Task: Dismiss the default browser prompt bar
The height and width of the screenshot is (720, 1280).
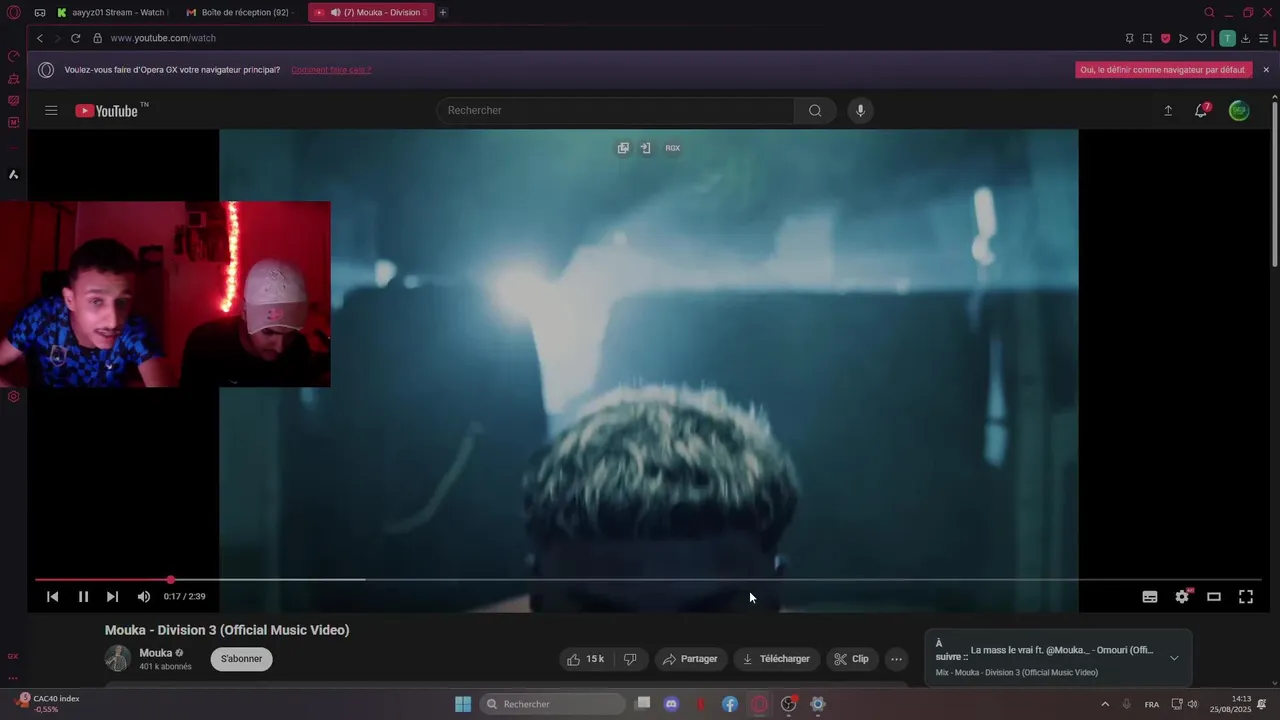Action: point(1266,70)
